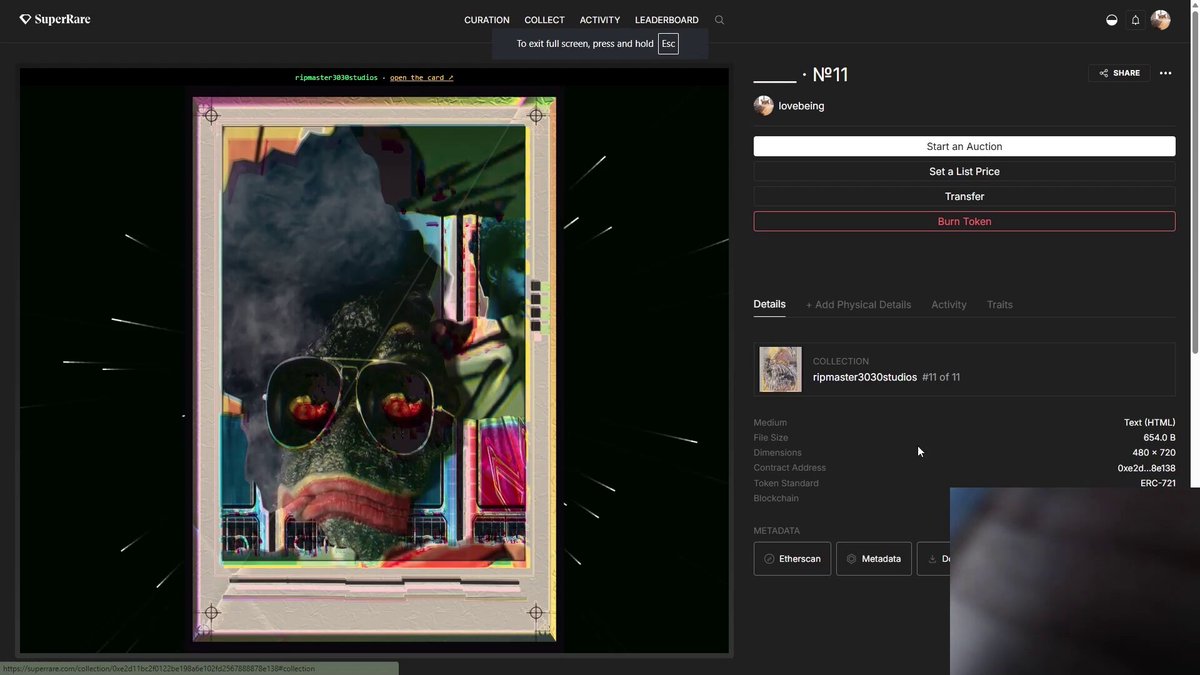This screenshot has width=1200, height=675.
Task: Switch to + Add Physical Details tab
Action: pyautogui.click(x=858, y=304)
